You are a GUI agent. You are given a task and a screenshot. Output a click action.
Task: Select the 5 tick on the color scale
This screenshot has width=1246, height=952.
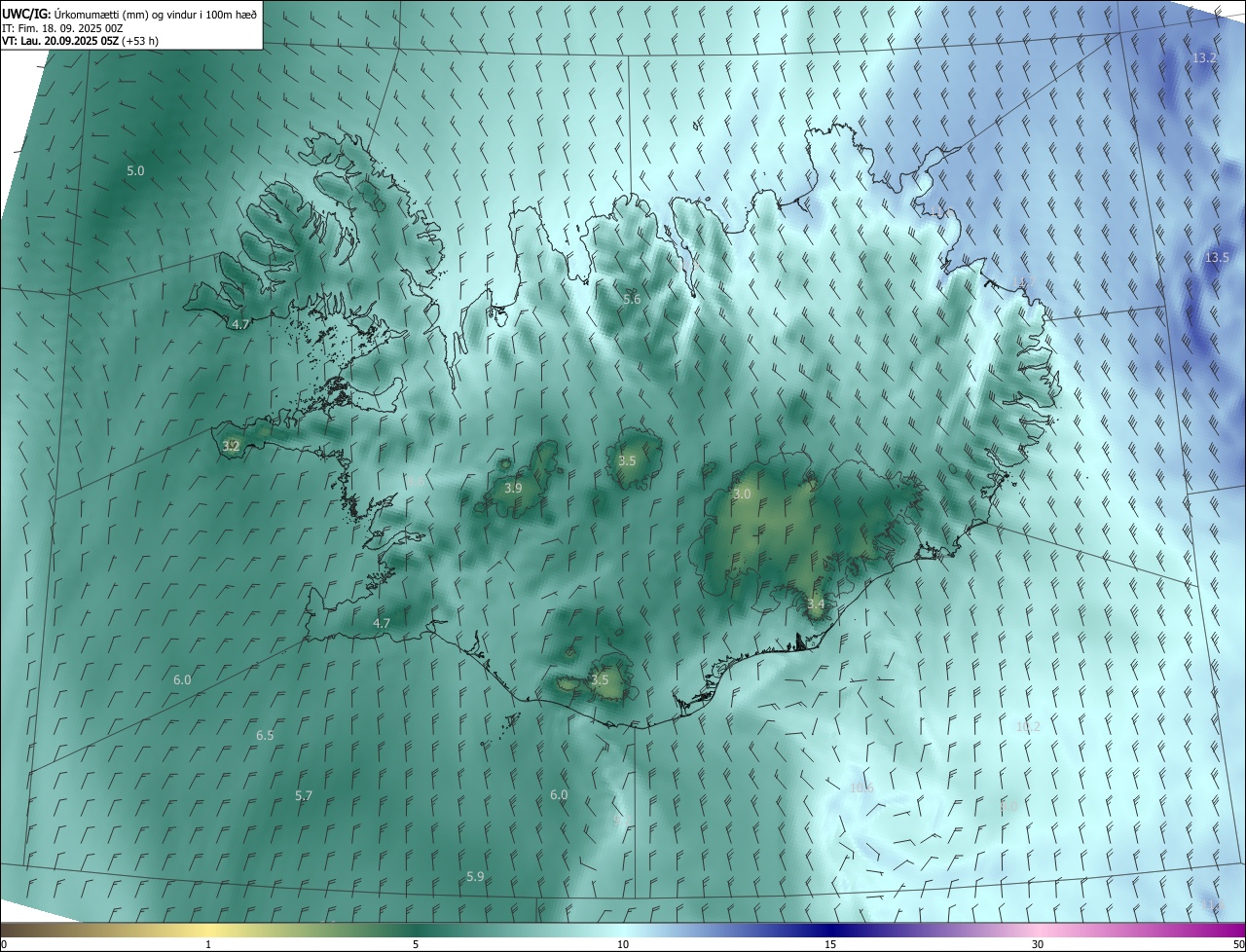click(416, 944)
